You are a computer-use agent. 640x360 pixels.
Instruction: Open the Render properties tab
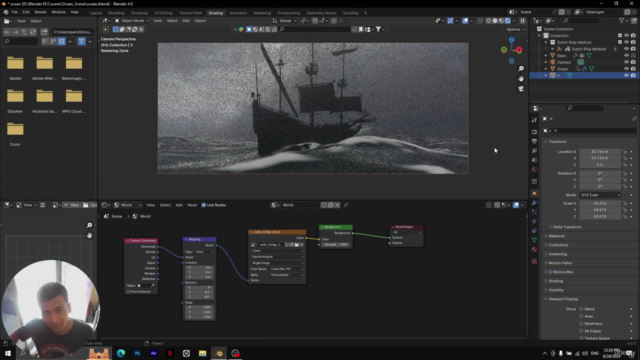click(534, 132)
